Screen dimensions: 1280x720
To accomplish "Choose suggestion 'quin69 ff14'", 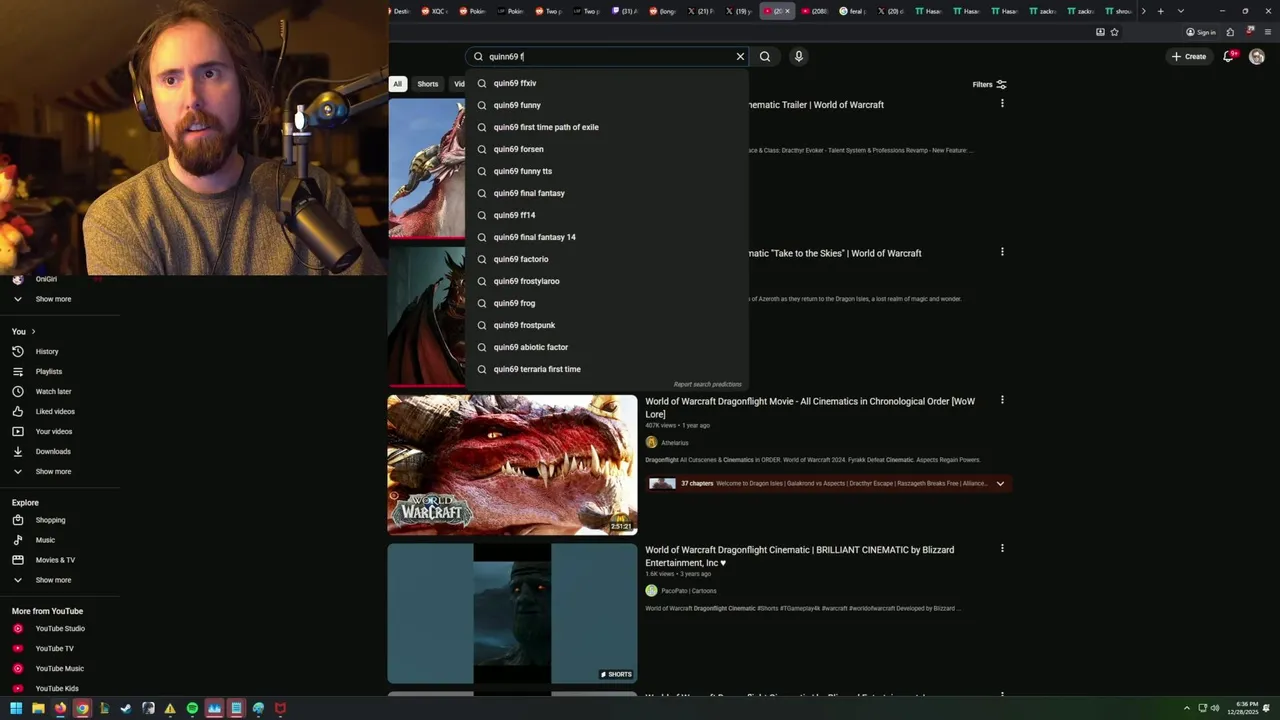I will pos(607,215).
